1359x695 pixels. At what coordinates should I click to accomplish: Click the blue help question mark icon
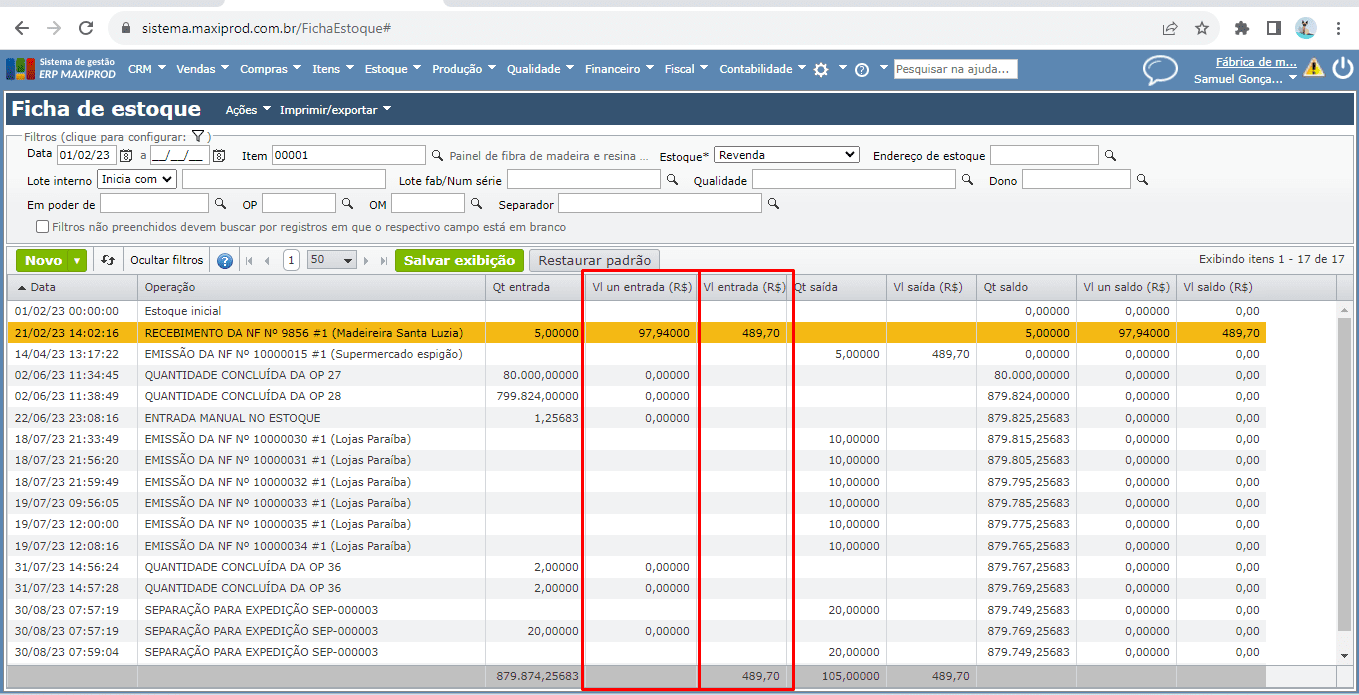[225, 261]
